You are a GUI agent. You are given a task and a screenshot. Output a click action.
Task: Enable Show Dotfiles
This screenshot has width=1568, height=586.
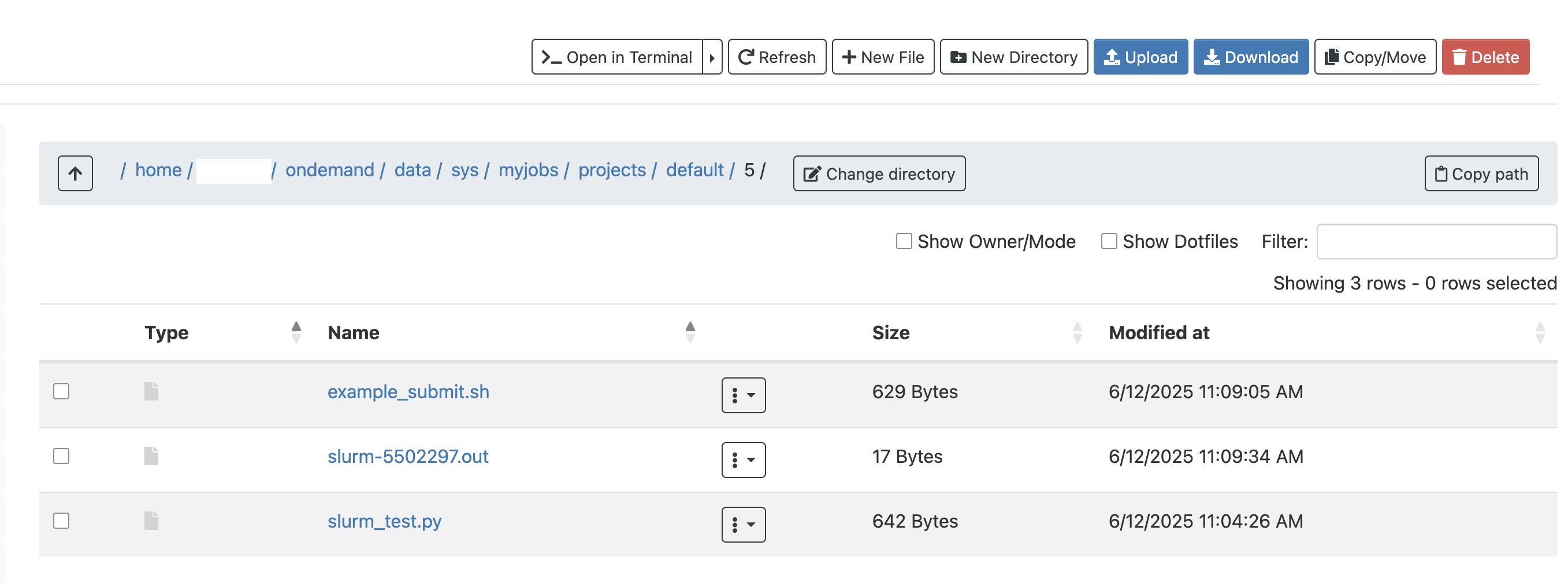click(1109, 241)
